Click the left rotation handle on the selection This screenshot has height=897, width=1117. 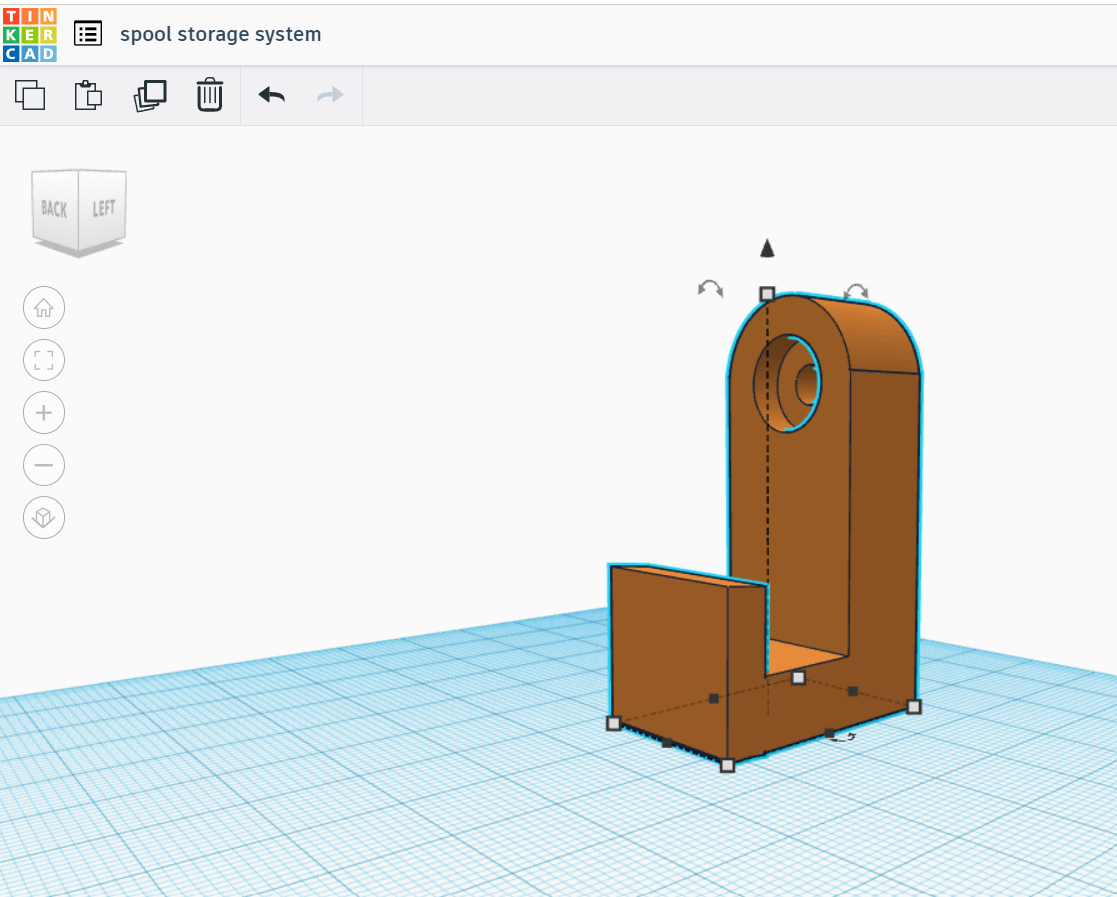(710, 288)
